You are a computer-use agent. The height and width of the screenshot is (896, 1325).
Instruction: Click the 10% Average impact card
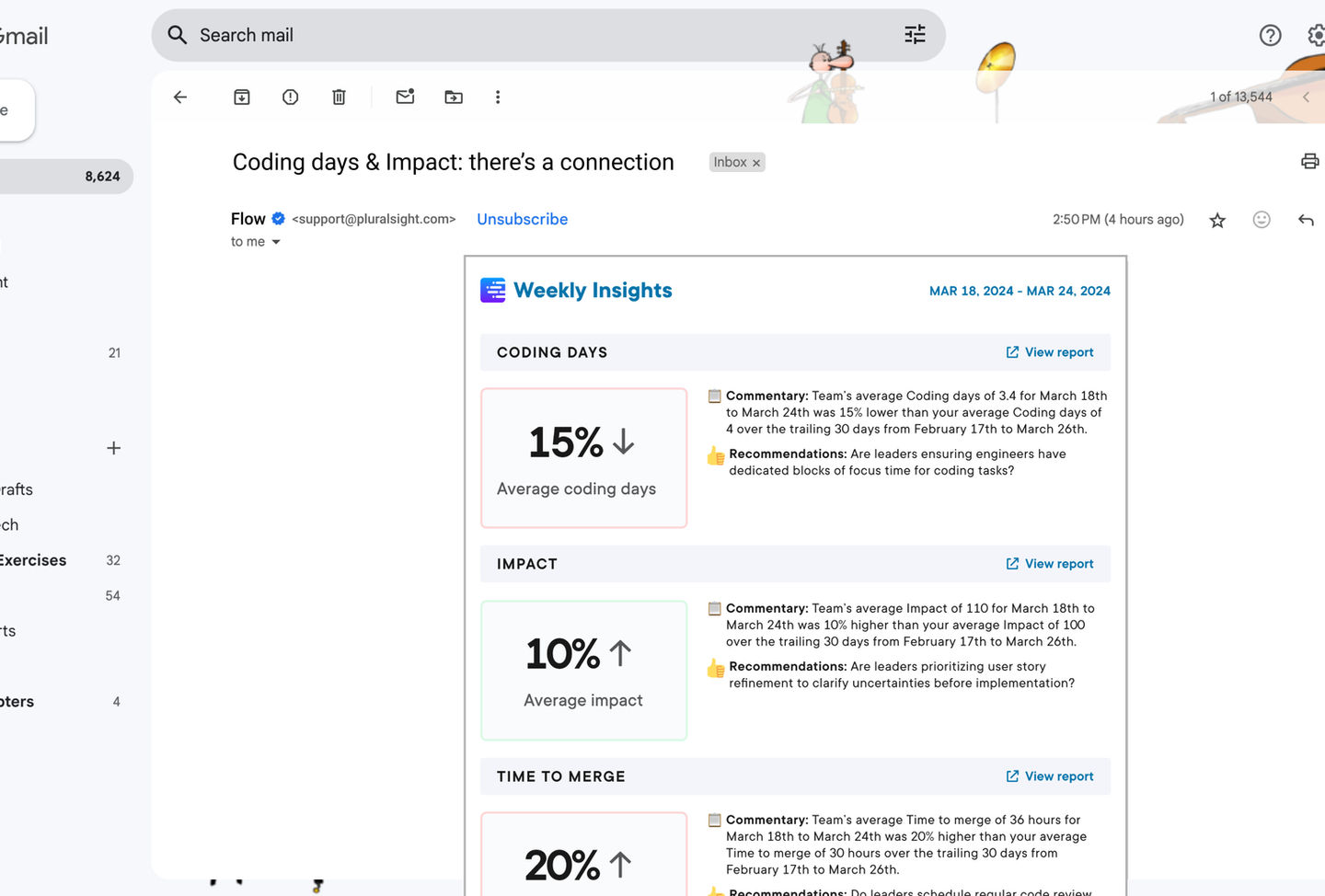tap(583, 670)
